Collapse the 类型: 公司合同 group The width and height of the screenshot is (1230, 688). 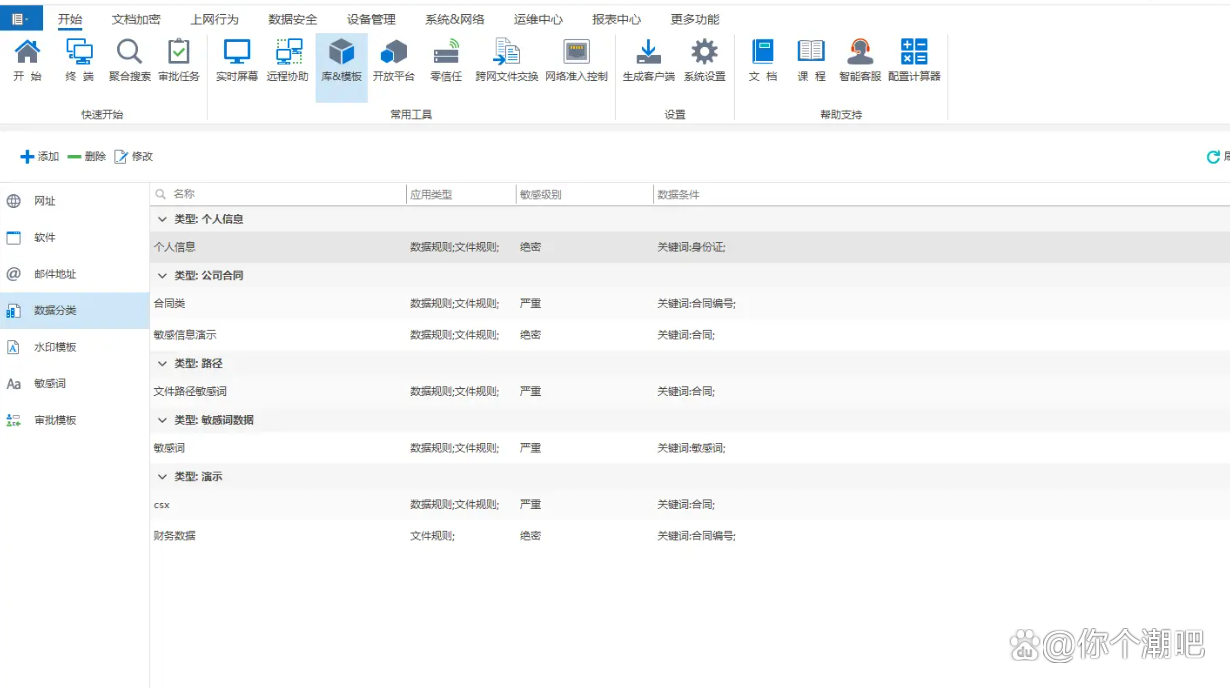click(x=163, y=275)
